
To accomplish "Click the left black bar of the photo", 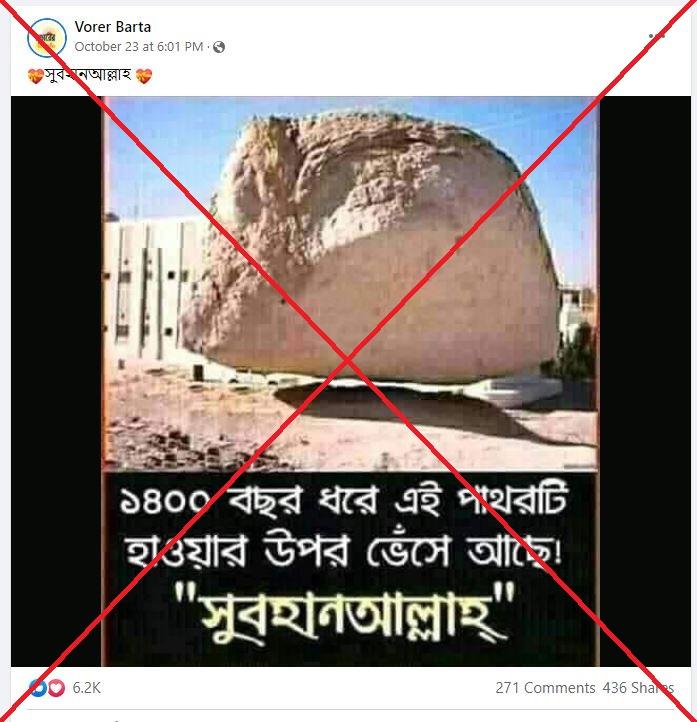I will (x=56, y=381).
